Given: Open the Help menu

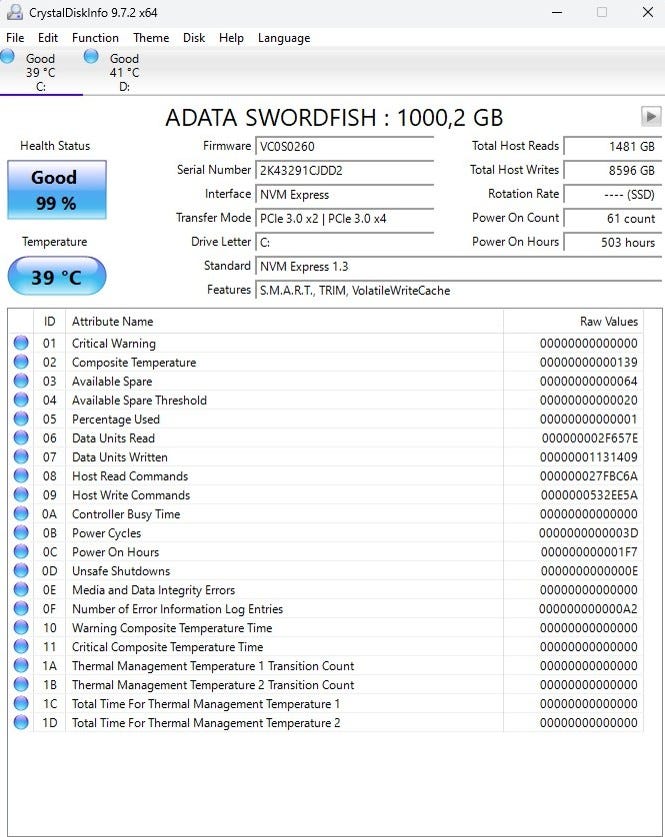Looking at the screenshot, I should [x=231, y=38].
